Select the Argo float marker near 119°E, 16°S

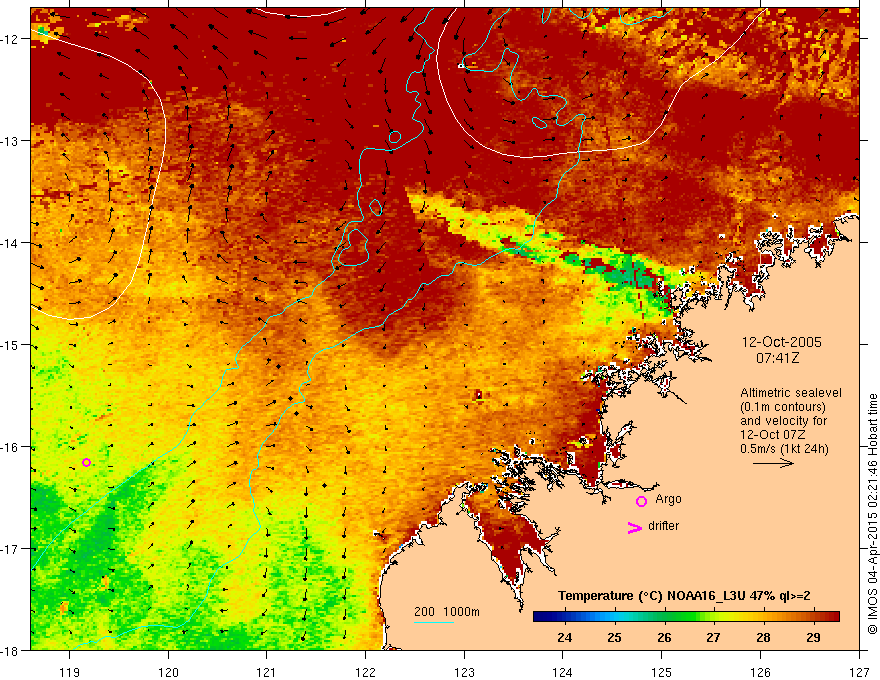tap(86, 462)
